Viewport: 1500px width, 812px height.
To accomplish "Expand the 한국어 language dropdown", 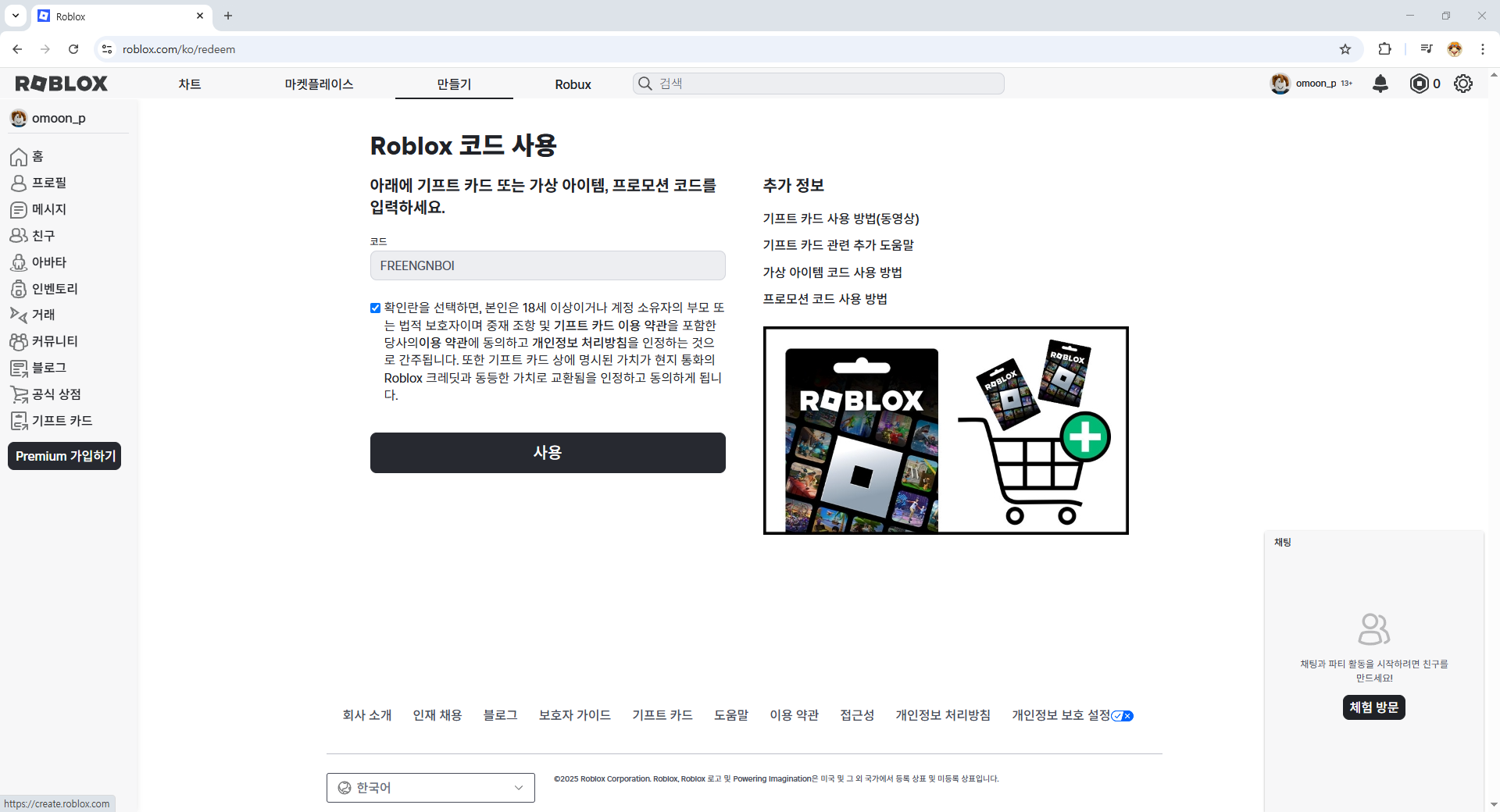I will 430,788.
